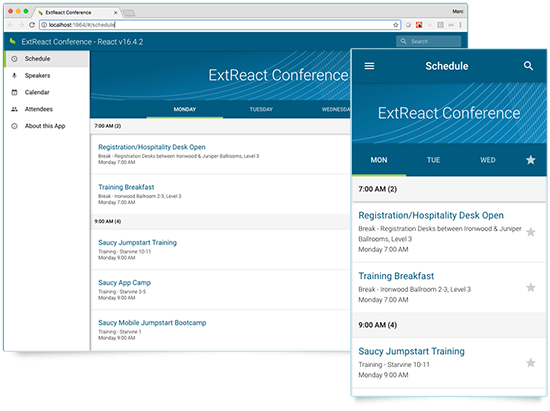The width and height of the screenshot is (550, 411).
Task: Collapse the 7:00 AM (2) group header
Action: click(220, 126)
